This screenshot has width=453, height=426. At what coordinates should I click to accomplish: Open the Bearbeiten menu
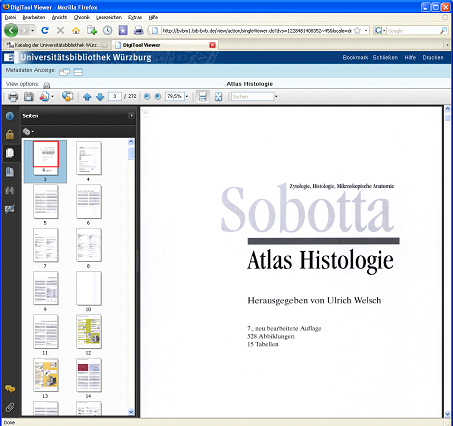(34, 17)
